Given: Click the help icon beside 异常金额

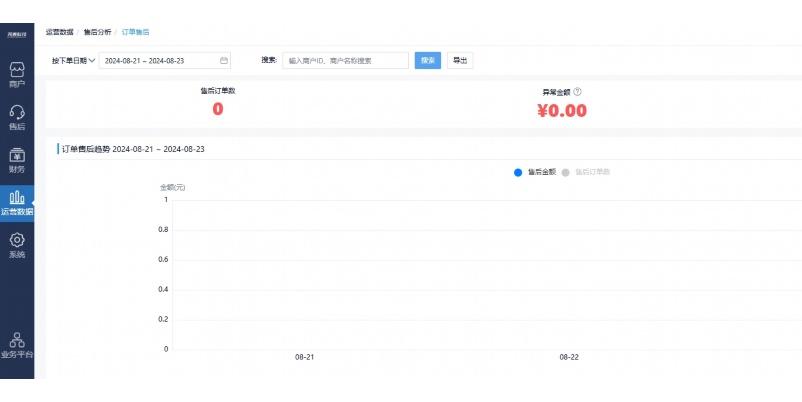Looking at the screenshot, I should (x=577, y=92).
